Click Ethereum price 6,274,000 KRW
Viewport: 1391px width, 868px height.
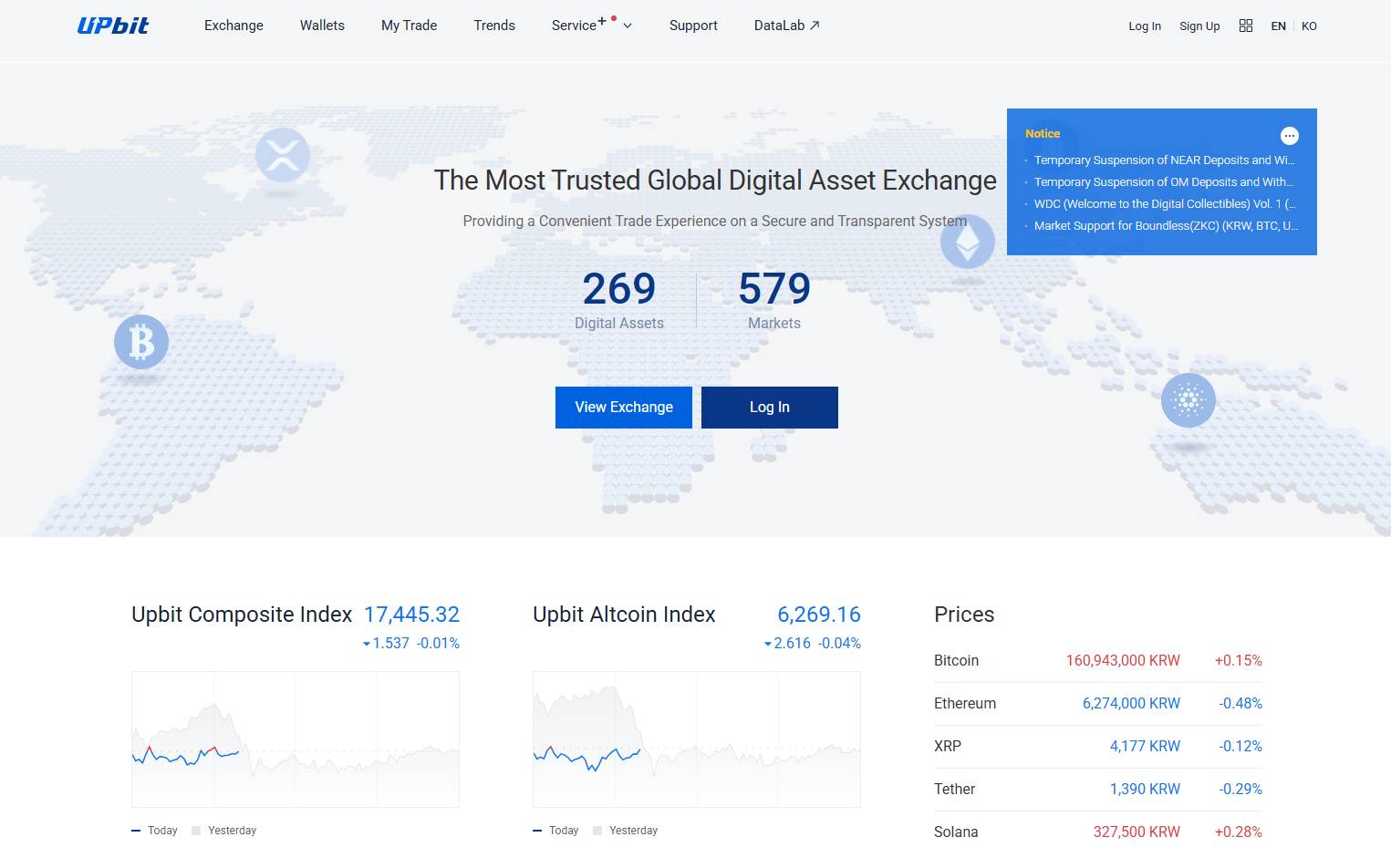point(1131,703)
